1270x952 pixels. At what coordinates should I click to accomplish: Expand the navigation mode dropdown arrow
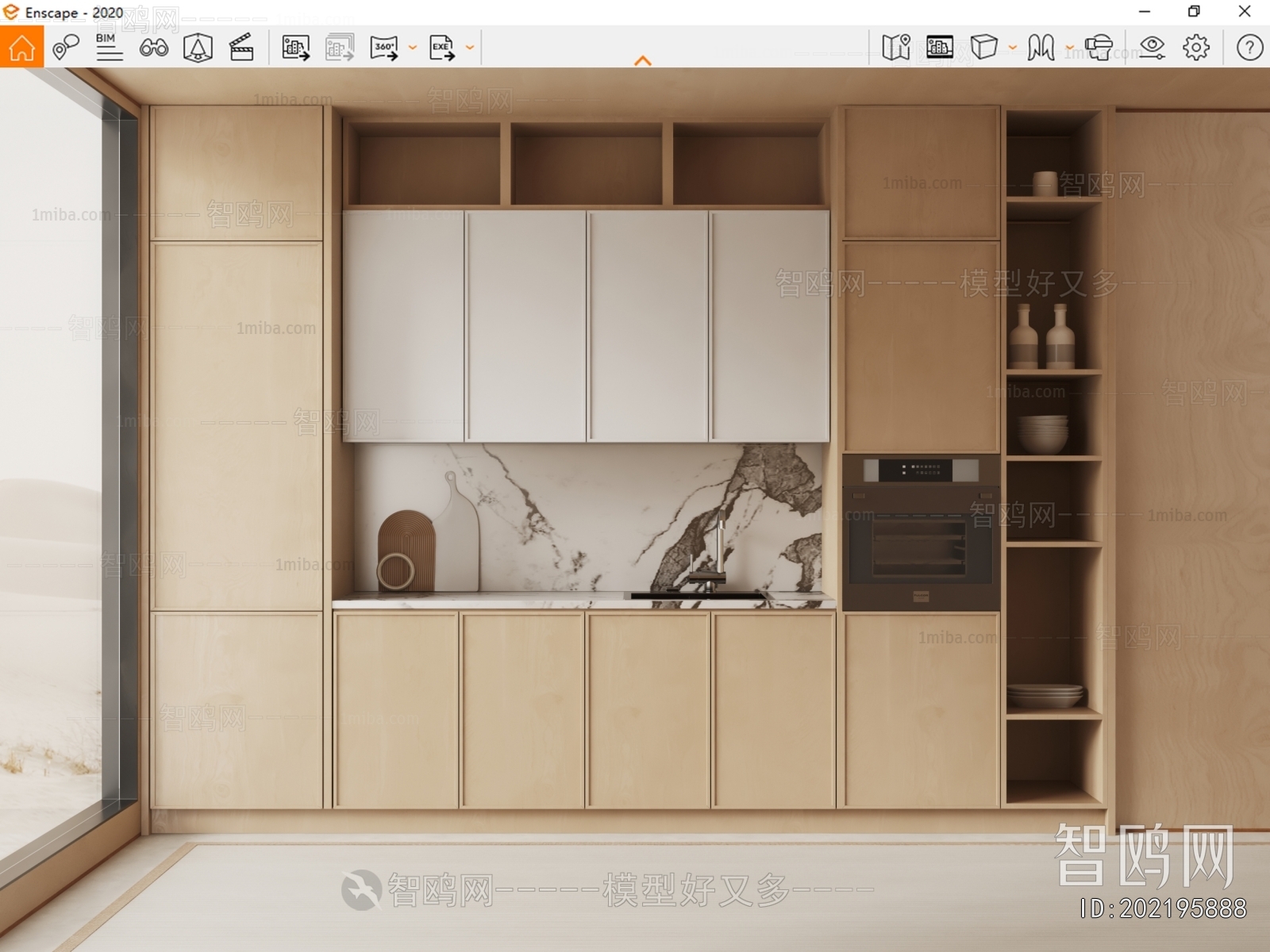[x=1069, y=48]
